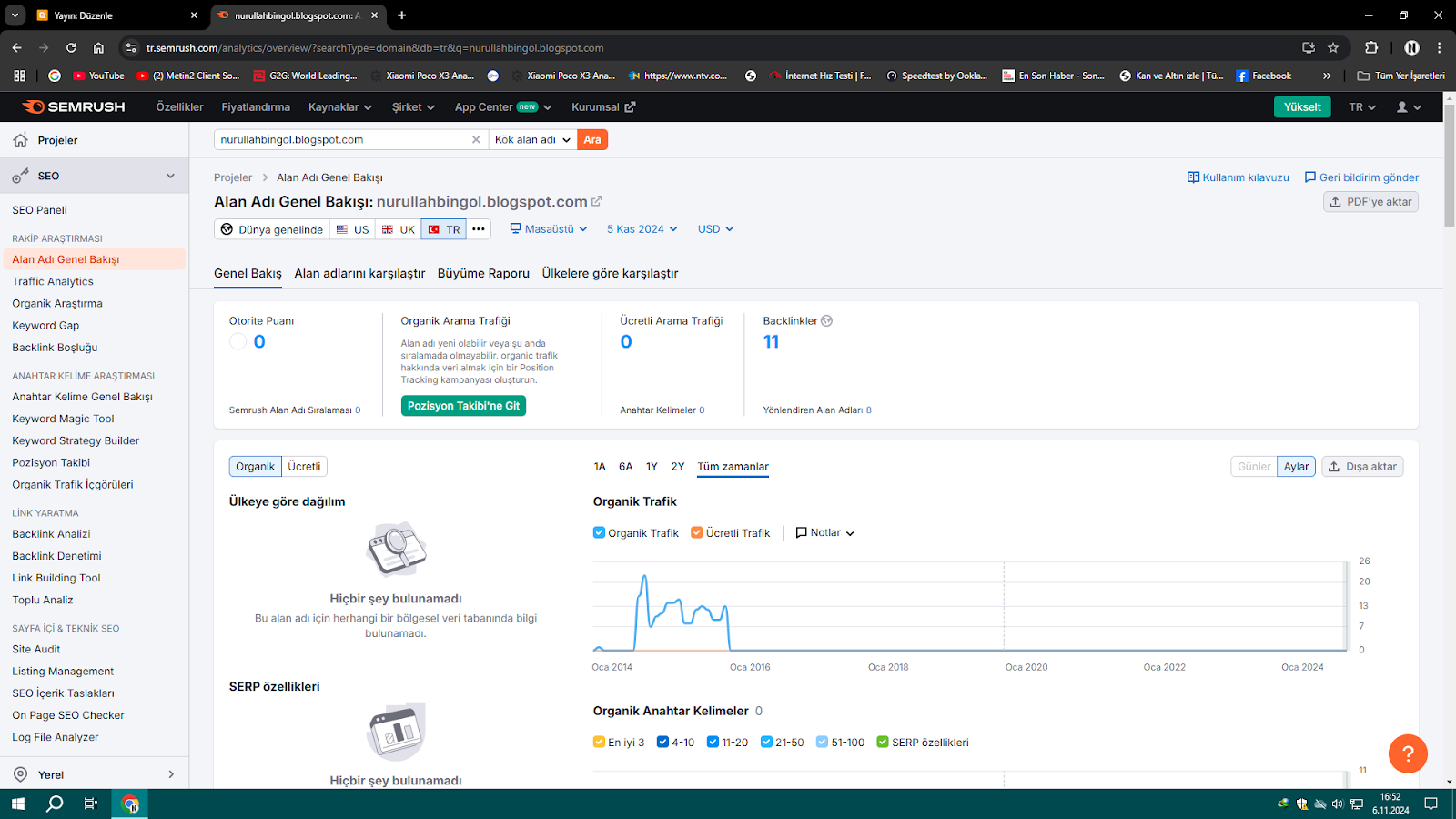Image resolution: width=1456 pixels, height=819 pixels.
Task: Switch to Ücretli toggle
Action: click(x=304, y=466)
